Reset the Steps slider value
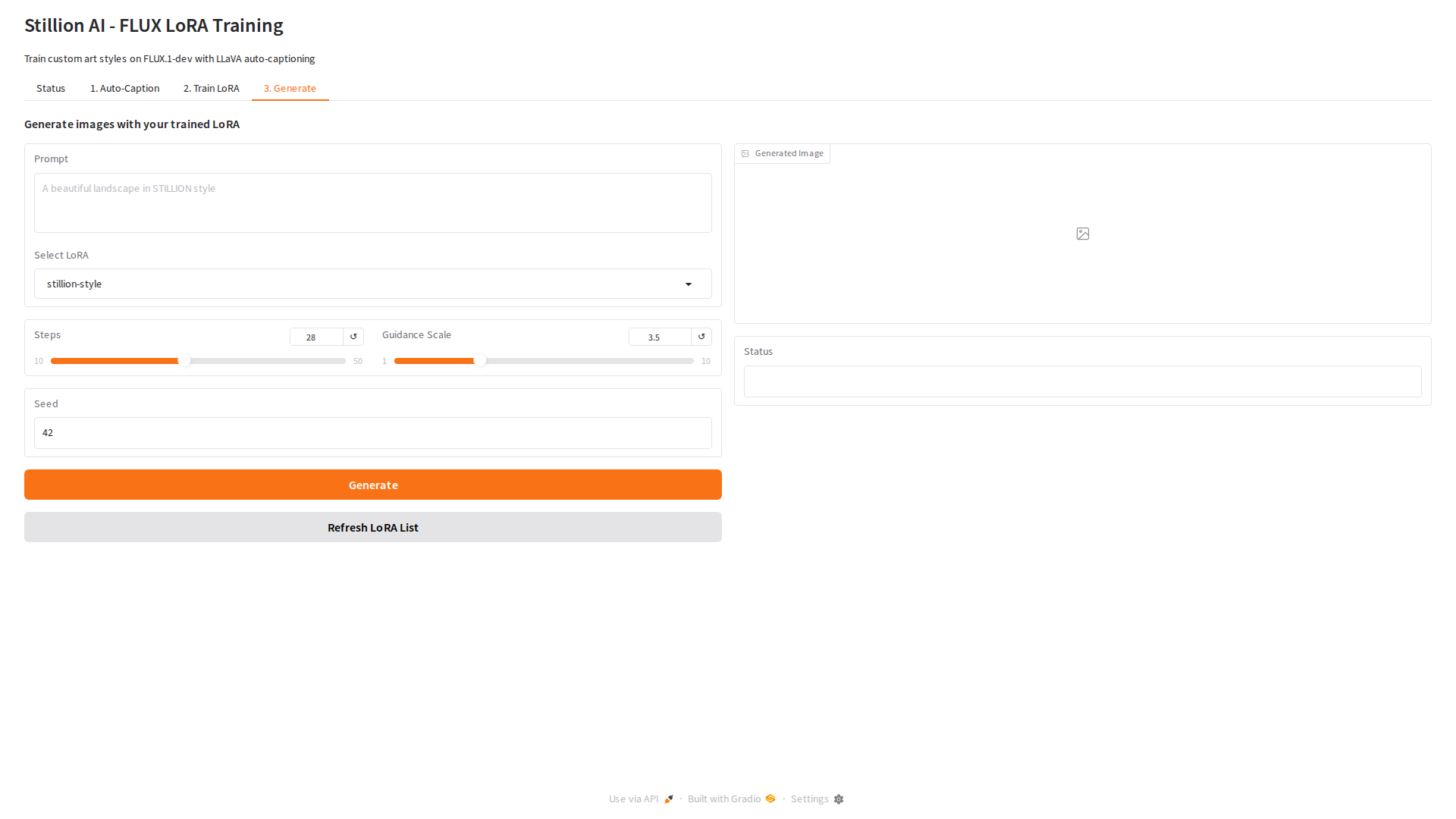This screenshot has height=819, width=1456. coord(353,337)
